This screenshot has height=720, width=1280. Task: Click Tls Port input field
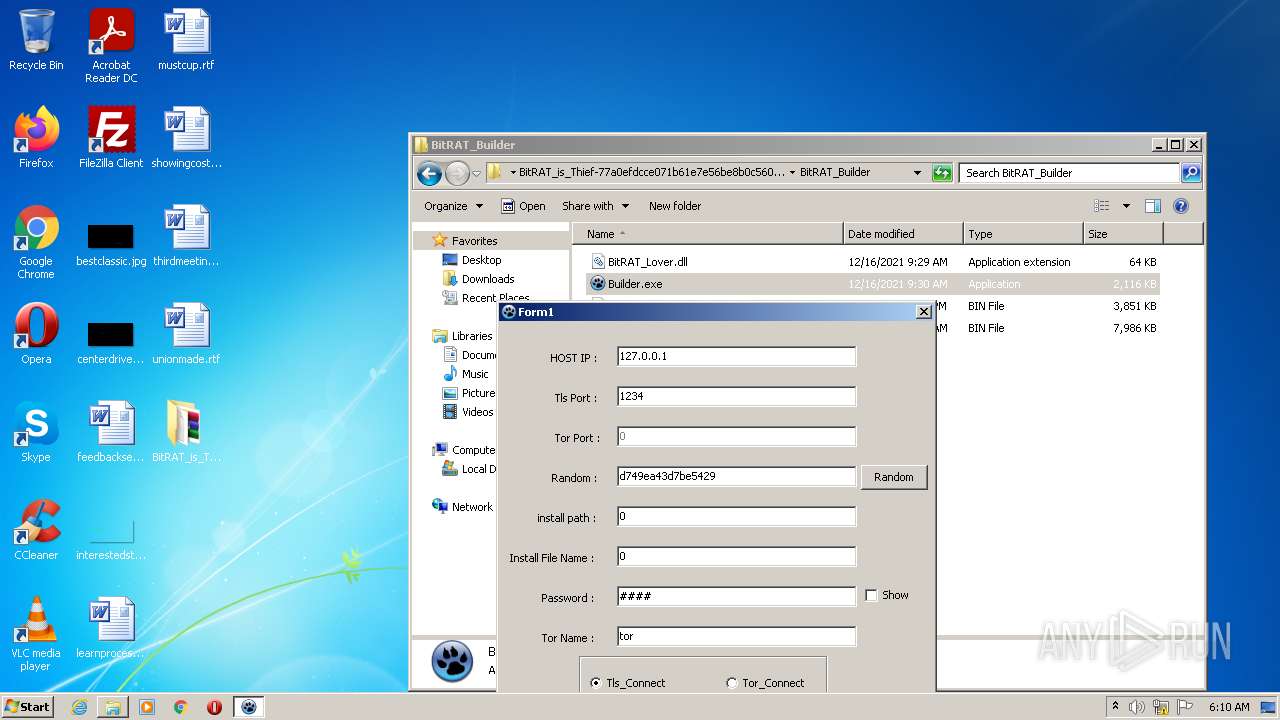(736, 396)
